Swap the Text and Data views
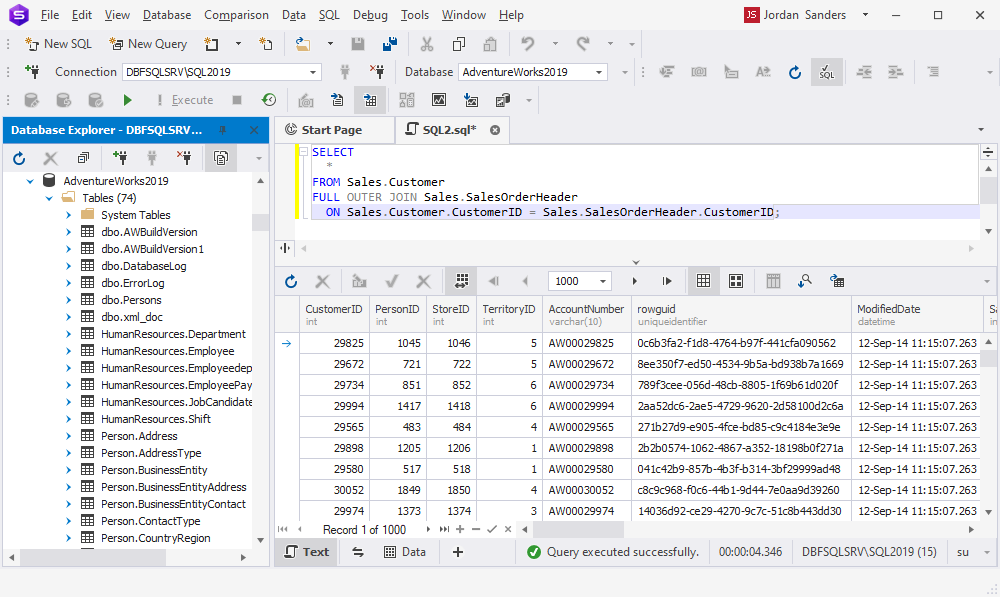 click(x=358, y=552)
